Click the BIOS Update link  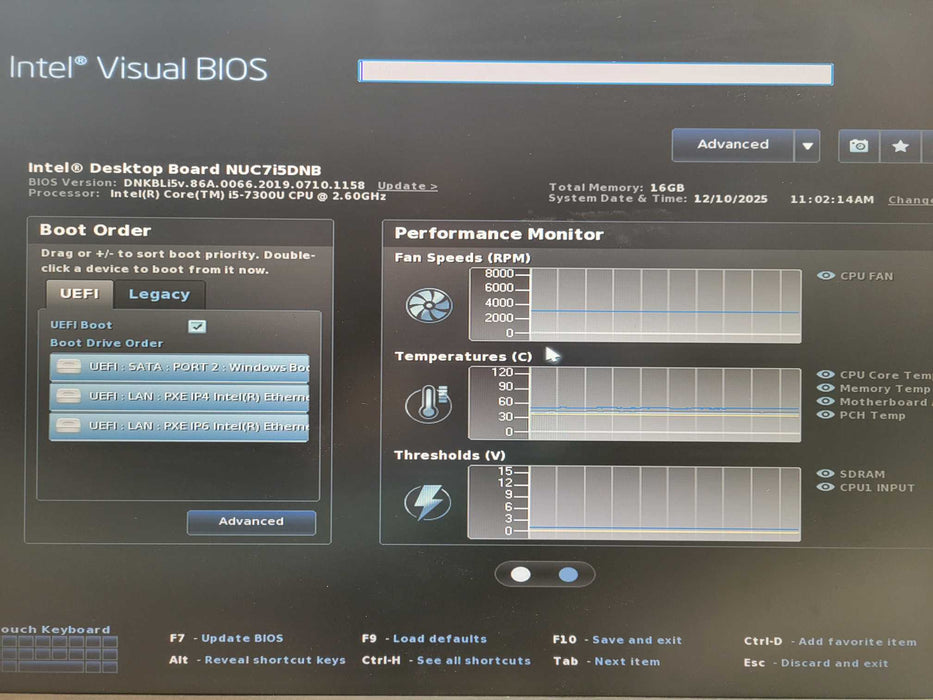tap(406, 185)
